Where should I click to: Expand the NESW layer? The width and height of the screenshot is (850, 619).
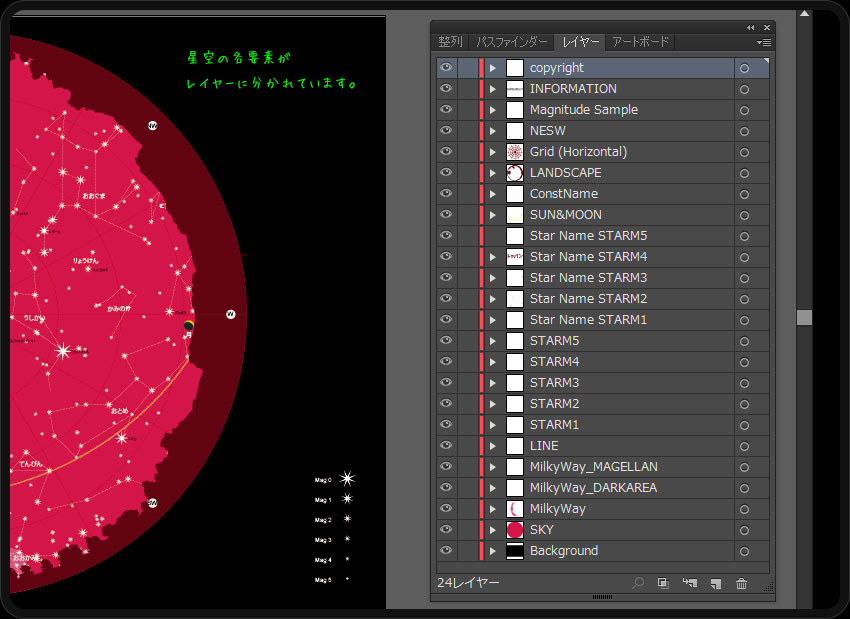493,131
